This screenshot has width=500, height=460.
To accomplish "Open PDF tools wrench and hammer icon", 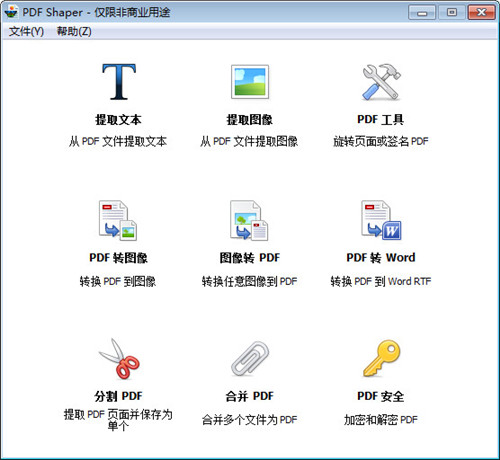I will (381, 82).
